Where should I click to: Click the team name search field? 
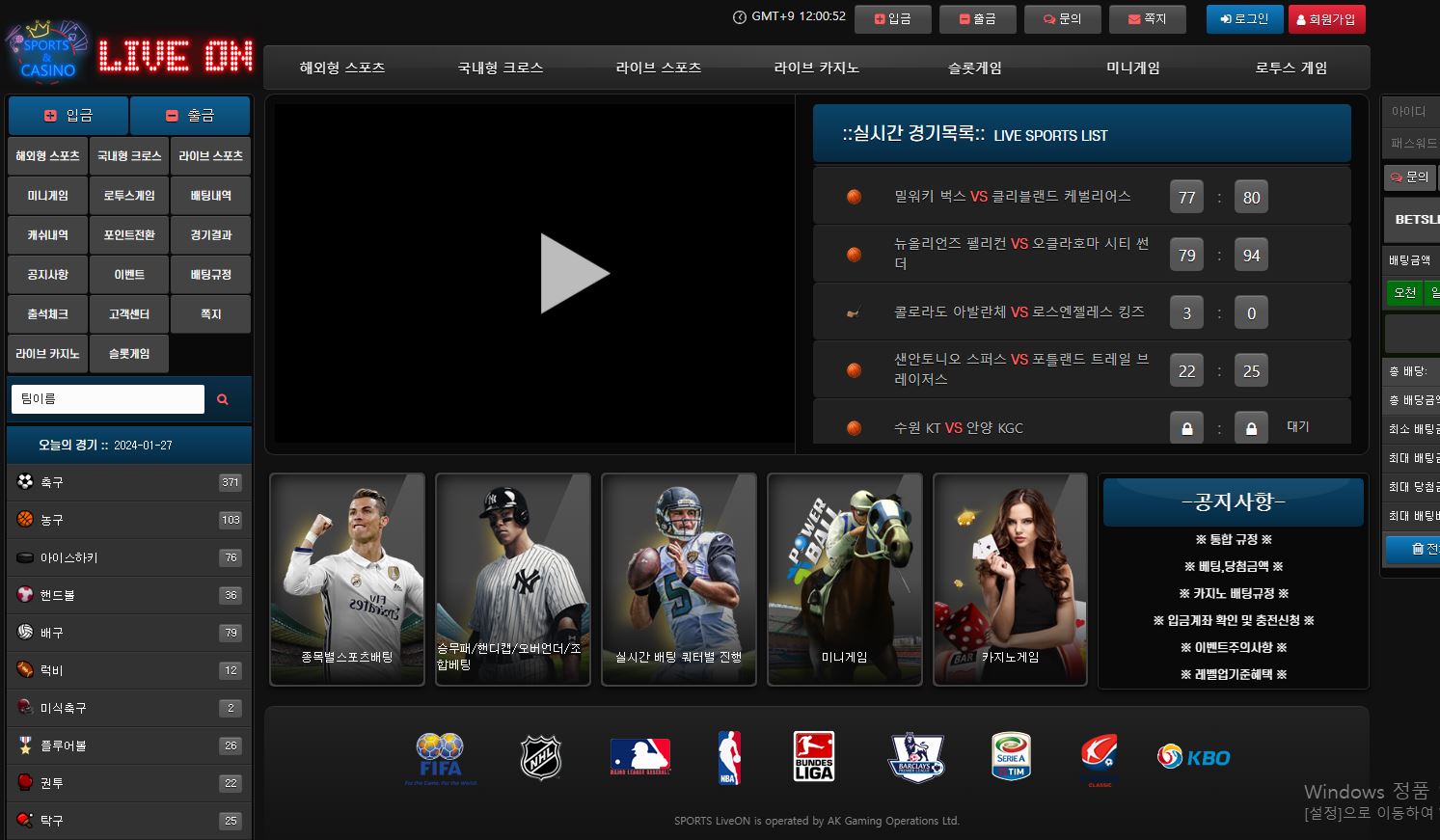[x=107, y=399]
